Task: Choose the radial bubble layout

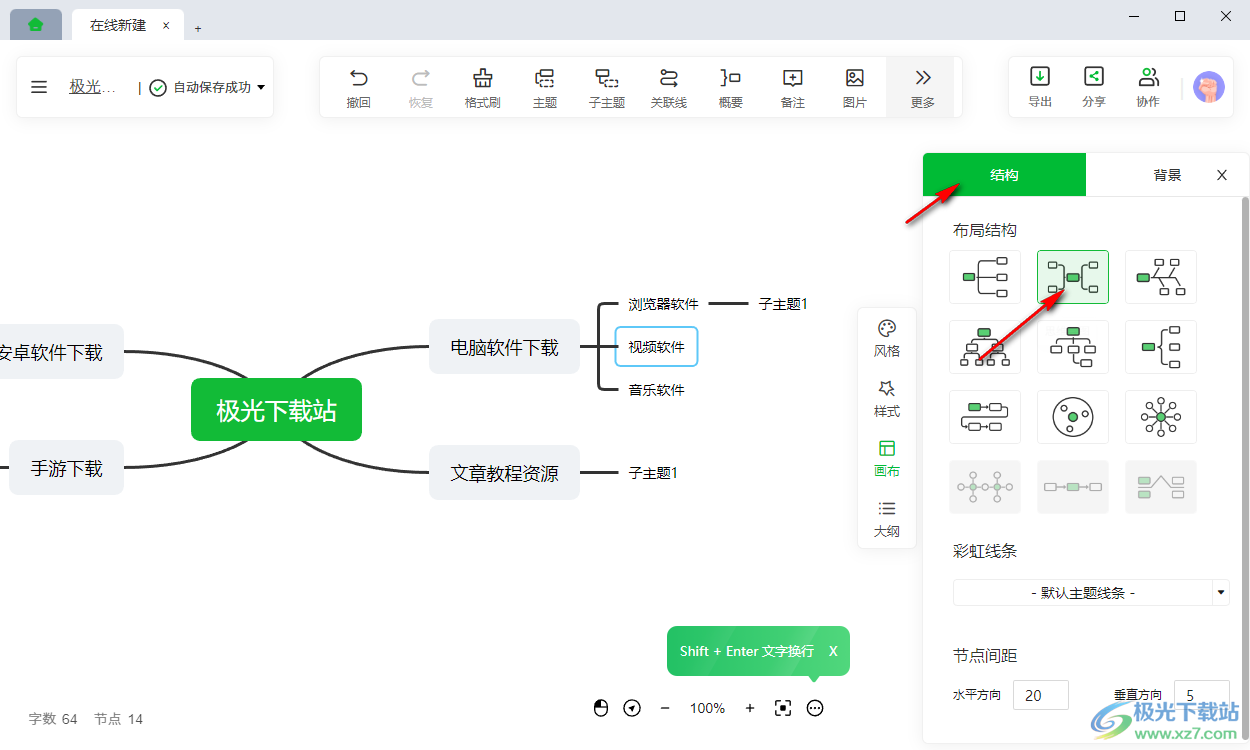Action: [x=1161, y=417]
